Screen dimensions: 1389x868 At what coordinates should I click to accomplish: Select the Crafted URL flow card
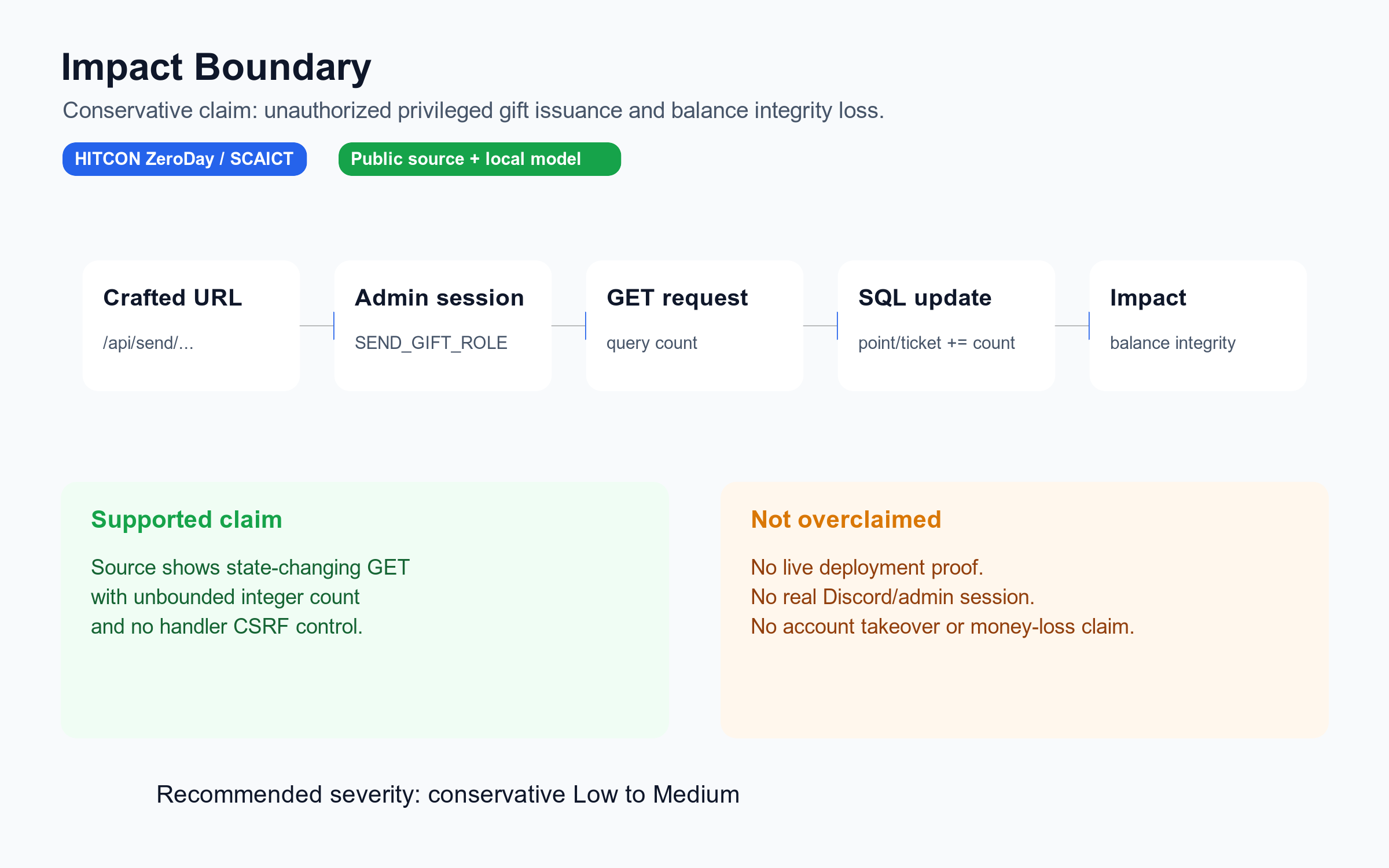coord(191,326)
